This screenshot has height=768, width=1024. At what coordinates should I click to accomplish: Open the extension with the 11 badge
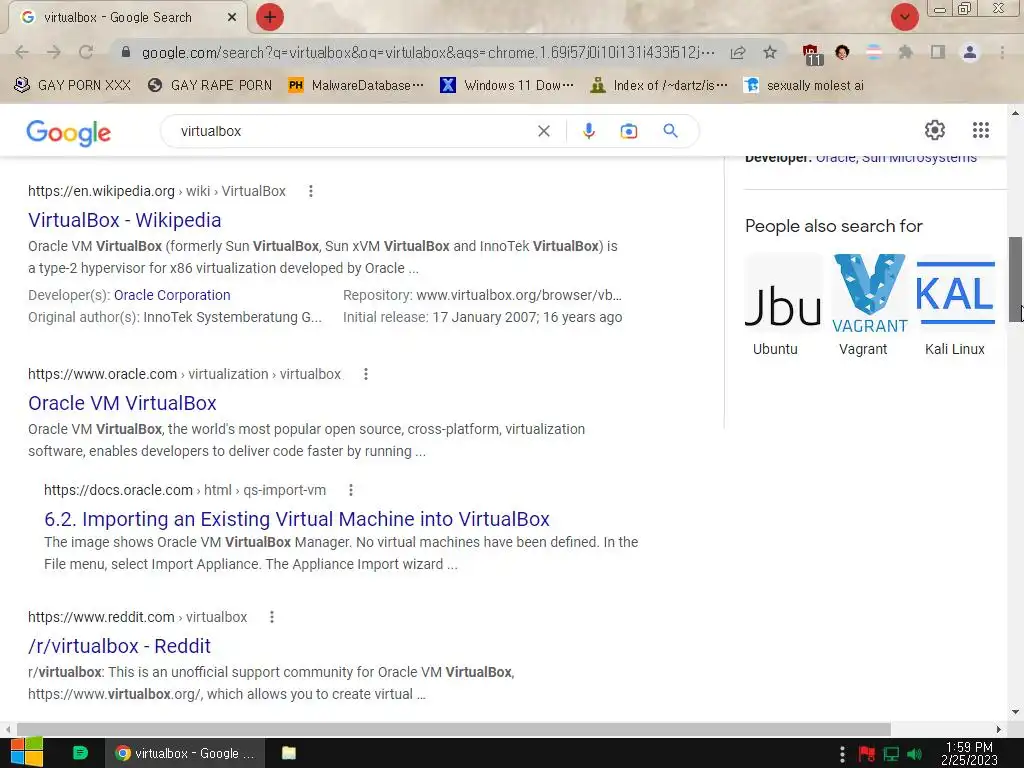click(811, 54)
